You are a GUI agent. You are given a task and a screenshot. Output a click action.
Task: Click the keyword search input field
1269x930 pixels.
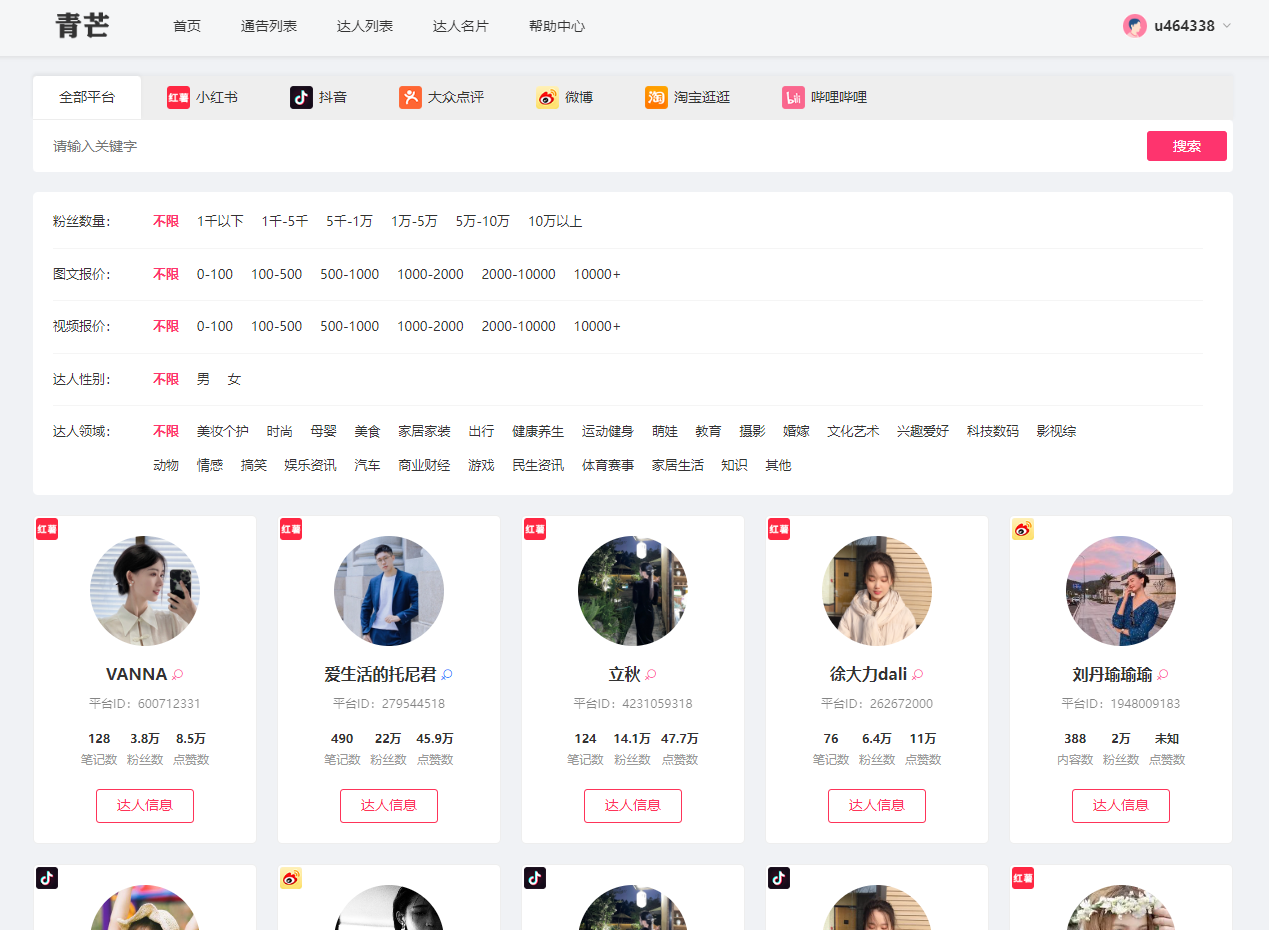click(590, 146)
